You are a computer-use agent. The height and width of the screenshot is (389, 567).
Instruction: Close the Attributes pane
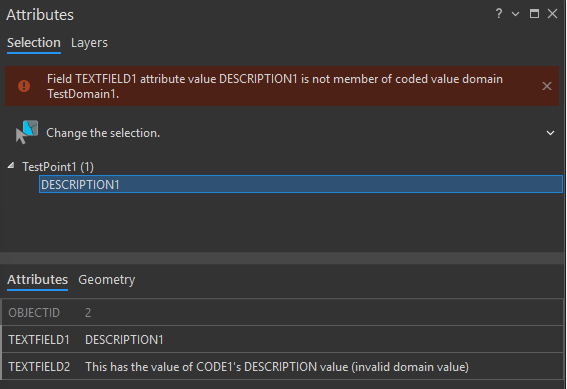pos(552,14)
